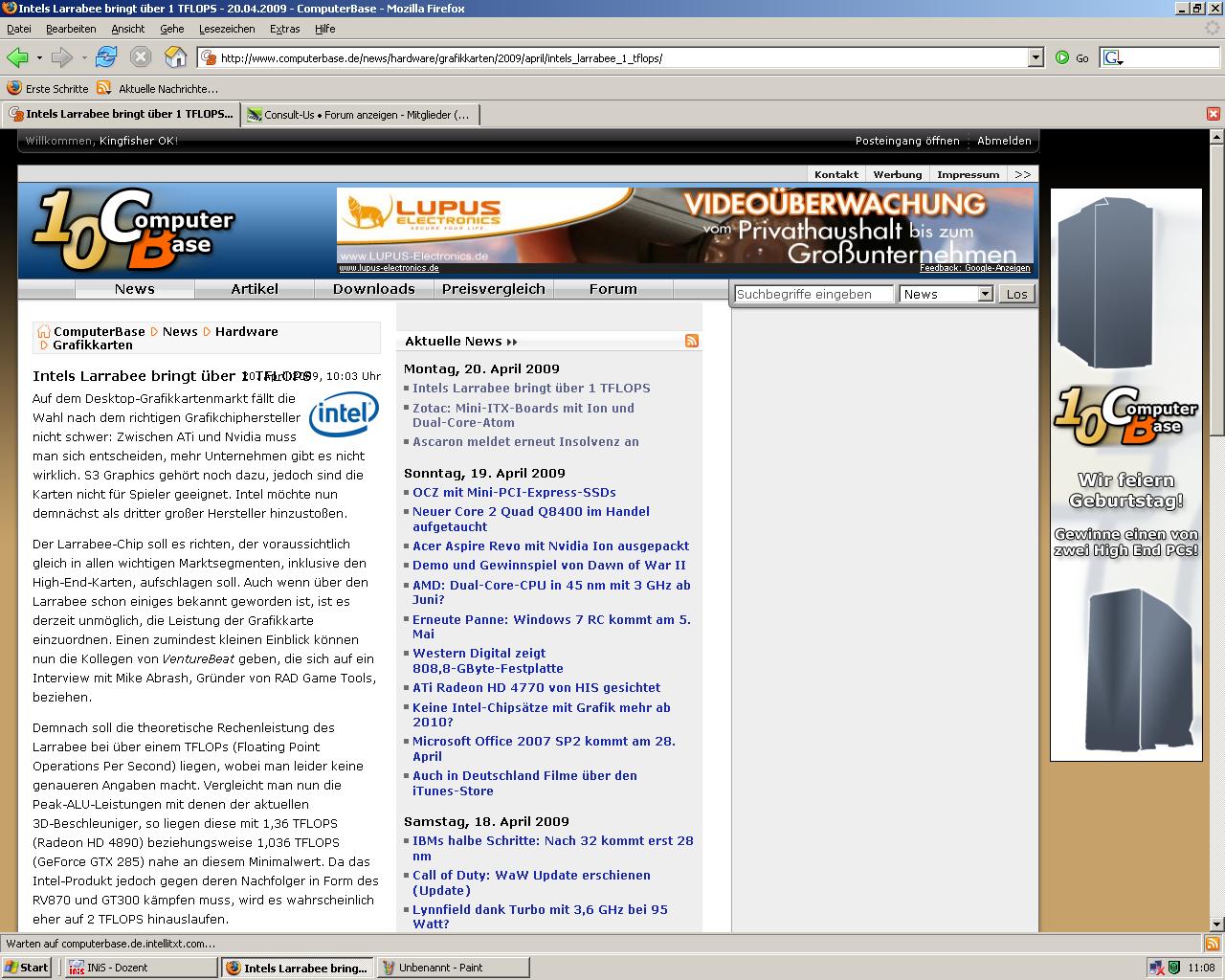This screenshot has width=1225, height=980.
Task: Open Ascaron meldet erneut Insolvenz an link
Action: pyautogui.click(x=525, y=441)
